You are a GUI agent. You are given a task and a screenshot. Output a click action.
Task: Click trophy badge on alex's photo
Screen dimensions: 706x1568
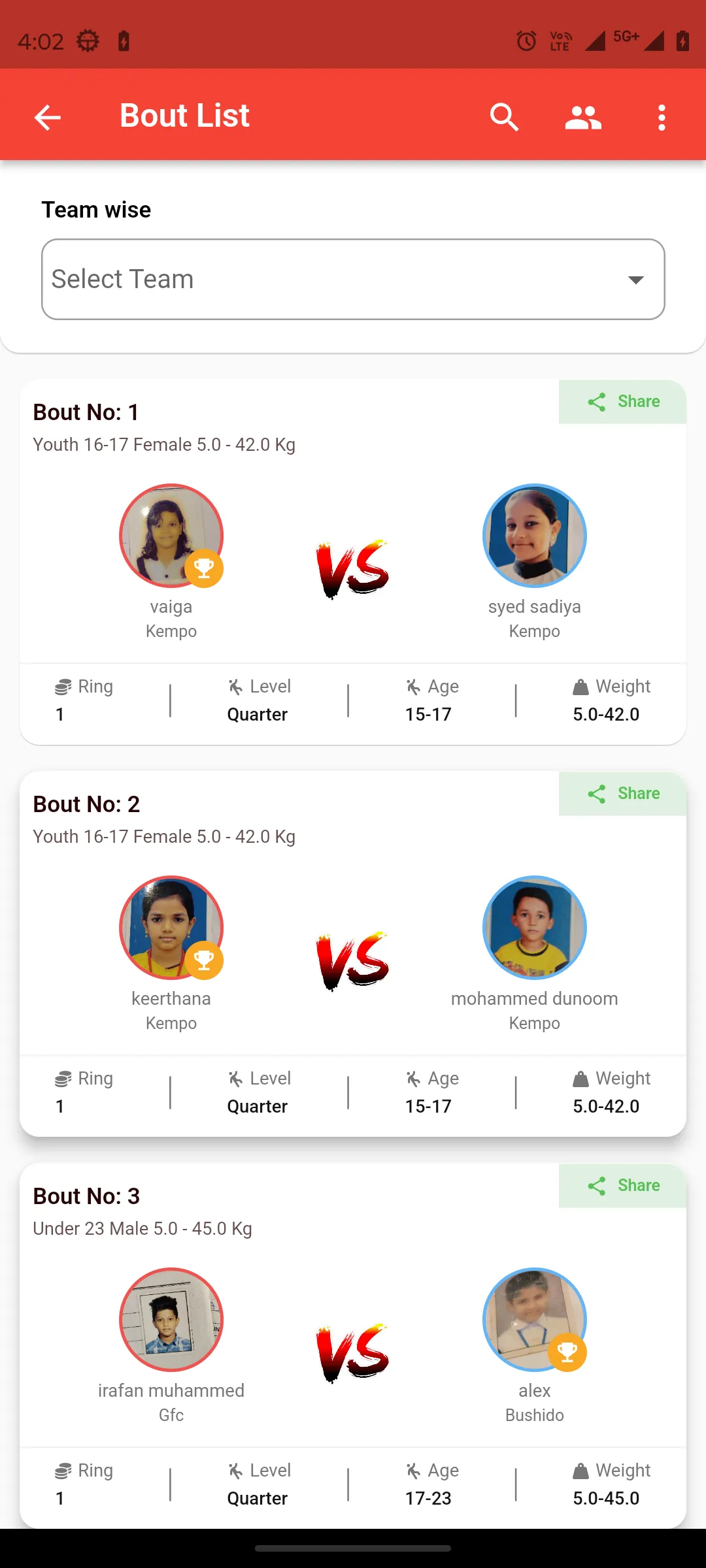click(567, 1352)
